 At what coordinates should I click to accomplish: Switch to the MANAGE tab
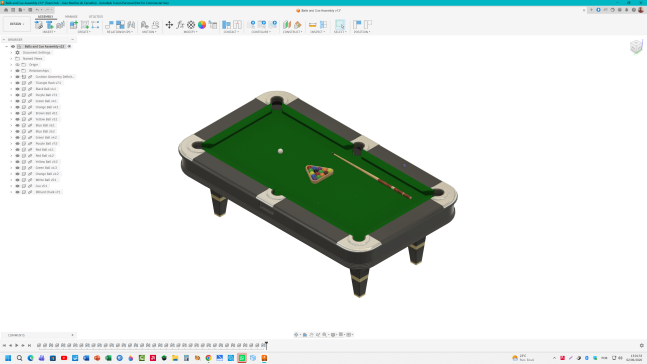[x=71, y=17]
